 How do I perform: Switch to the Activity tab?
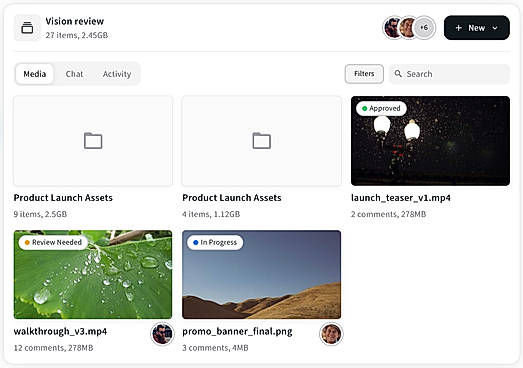(117, 74)
